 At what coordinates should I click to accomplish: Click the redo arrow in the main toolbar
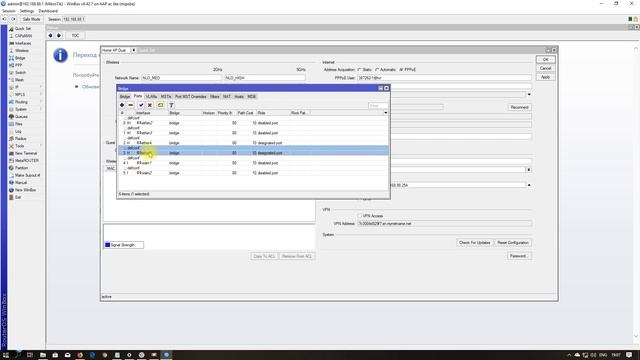click(x=13, y=19)
